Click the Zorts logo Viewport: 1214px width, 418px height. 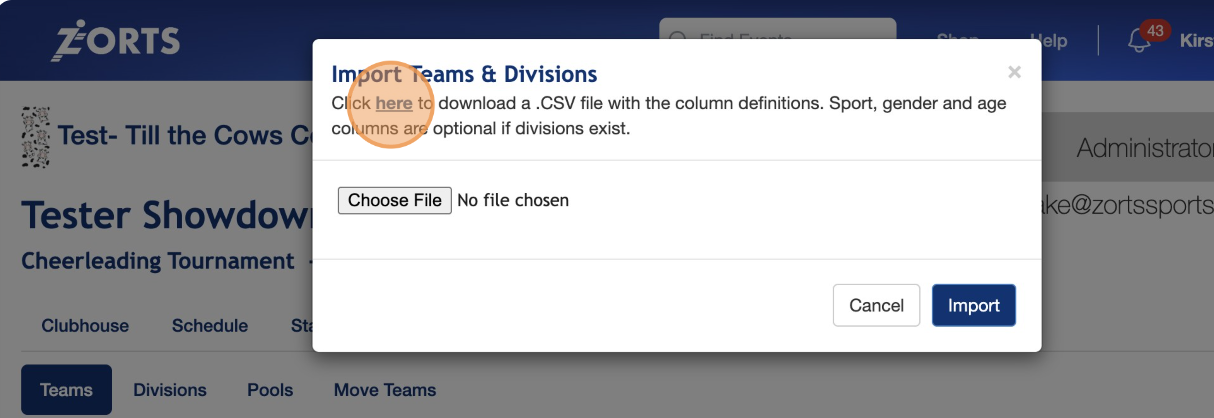[x=116, y=40]
